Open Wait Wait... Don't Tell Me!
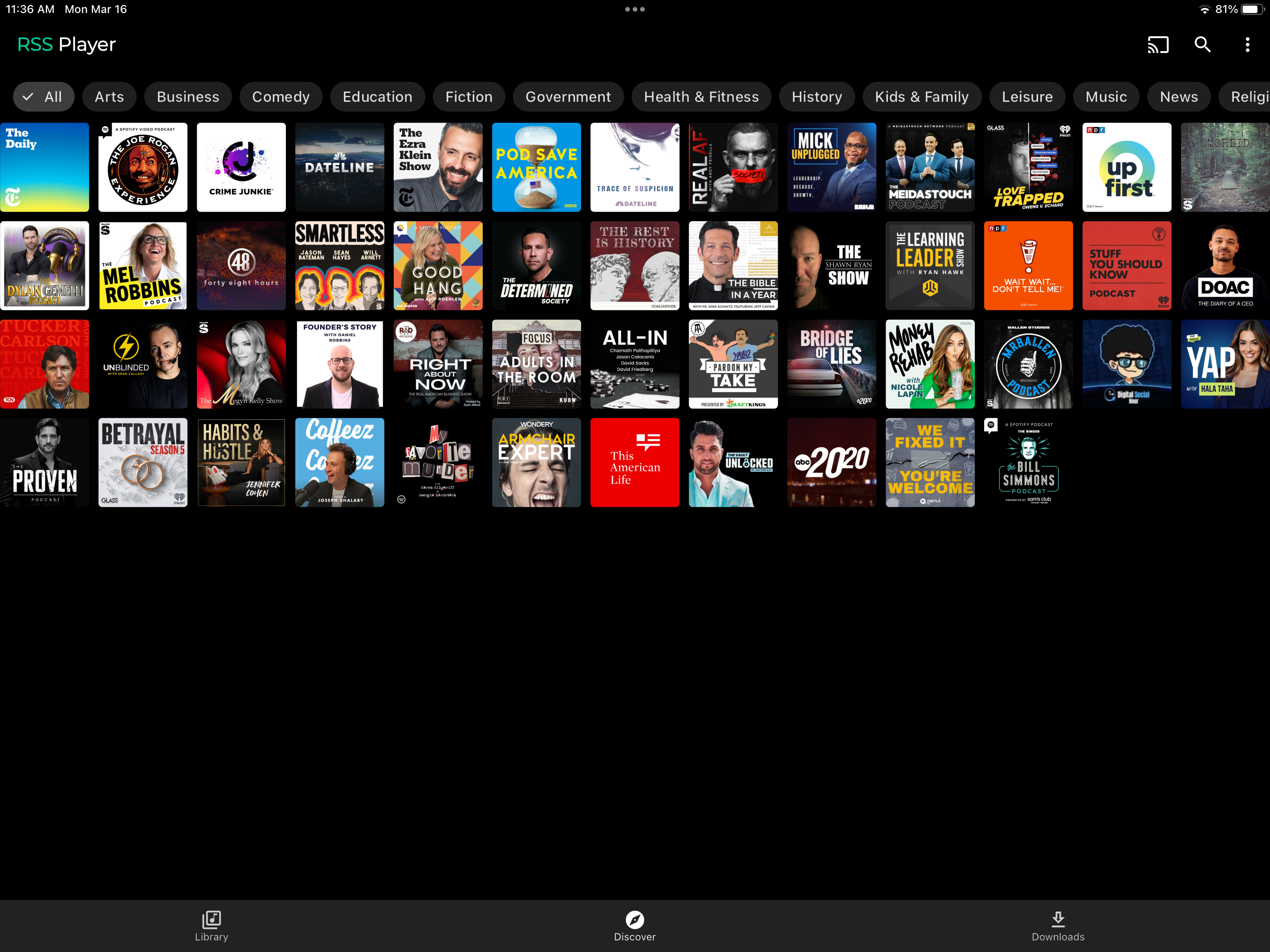The width and height of the screenshot is (1270, 952). [1028, 266]
